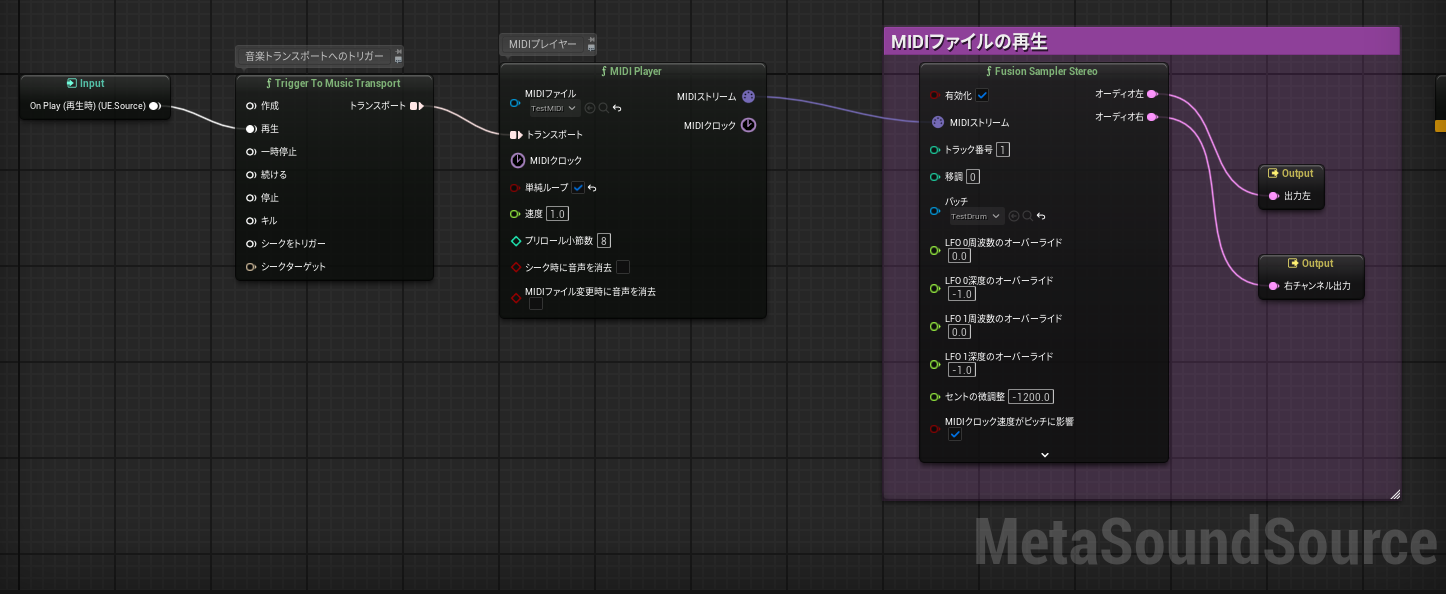This screenshot has height=594, width=1446.
Task: Click the 右チャンネル出力 input pin
Action: coord(1273,286)
